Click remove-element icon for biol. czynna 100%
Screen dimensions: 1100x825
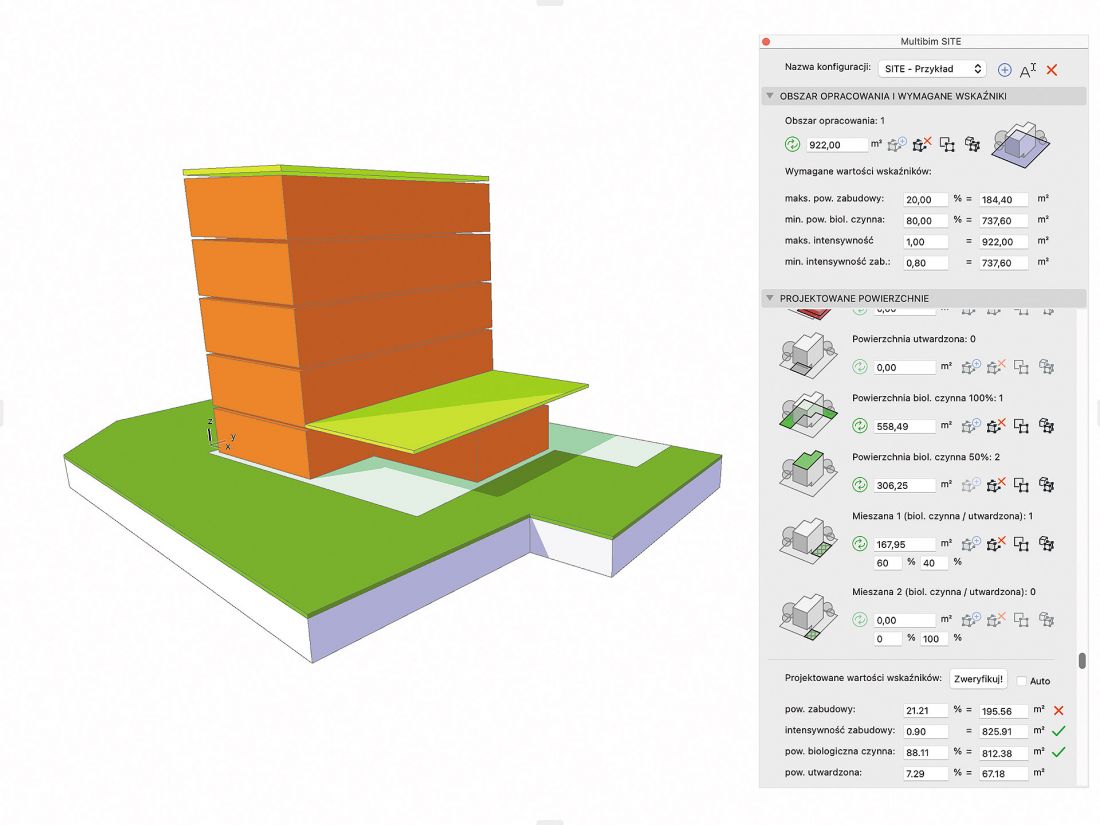996,425
